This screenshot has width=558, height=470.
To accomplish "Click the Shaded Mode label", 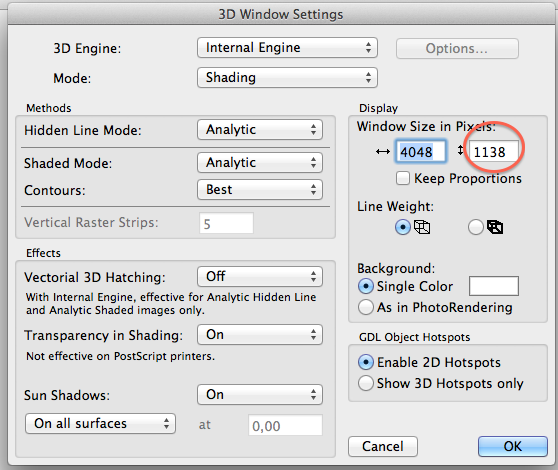I will point(68,163).
